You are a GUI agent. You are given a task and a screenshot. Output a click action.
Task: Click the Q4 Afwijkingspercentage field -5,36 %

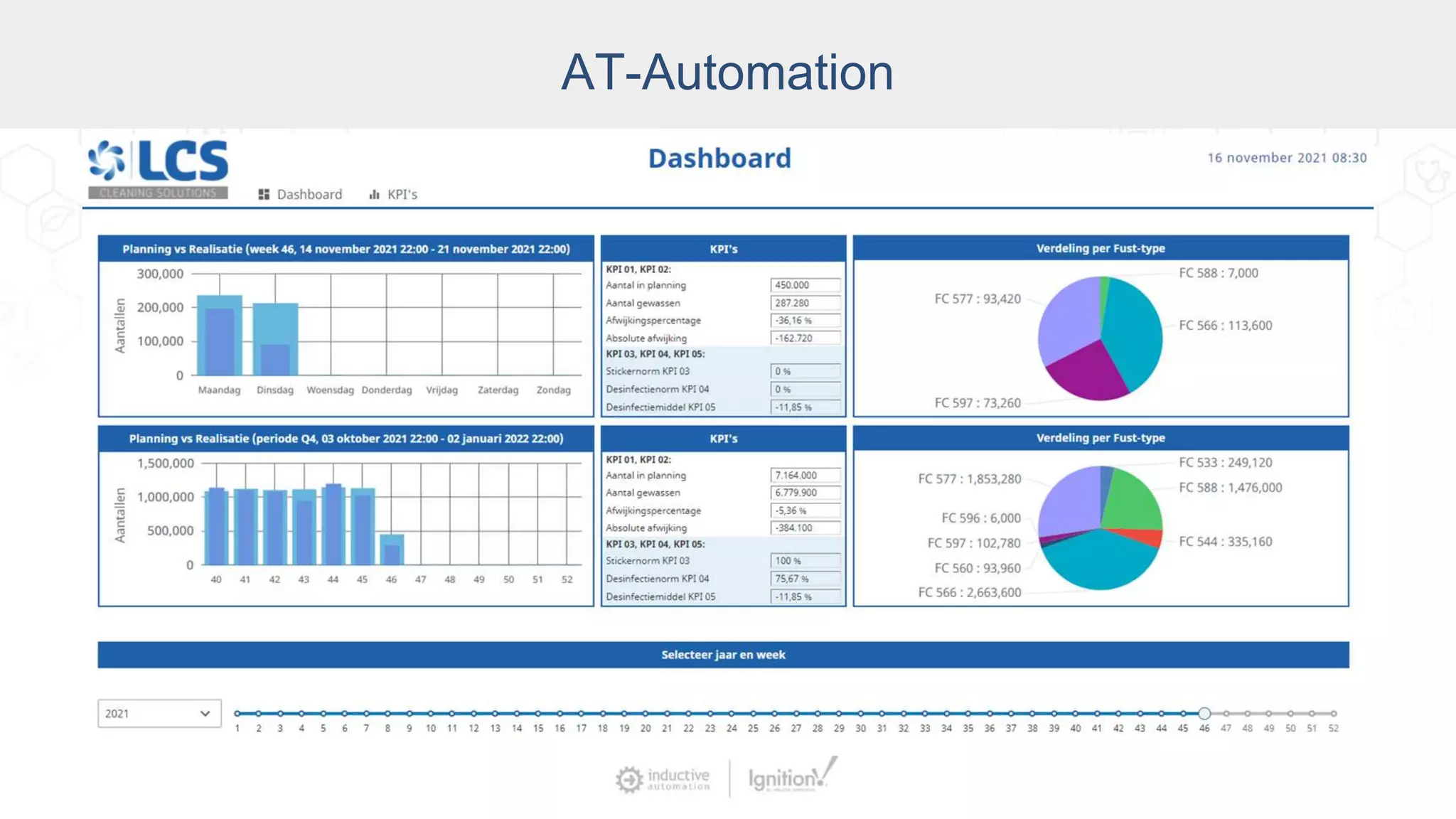805,510
